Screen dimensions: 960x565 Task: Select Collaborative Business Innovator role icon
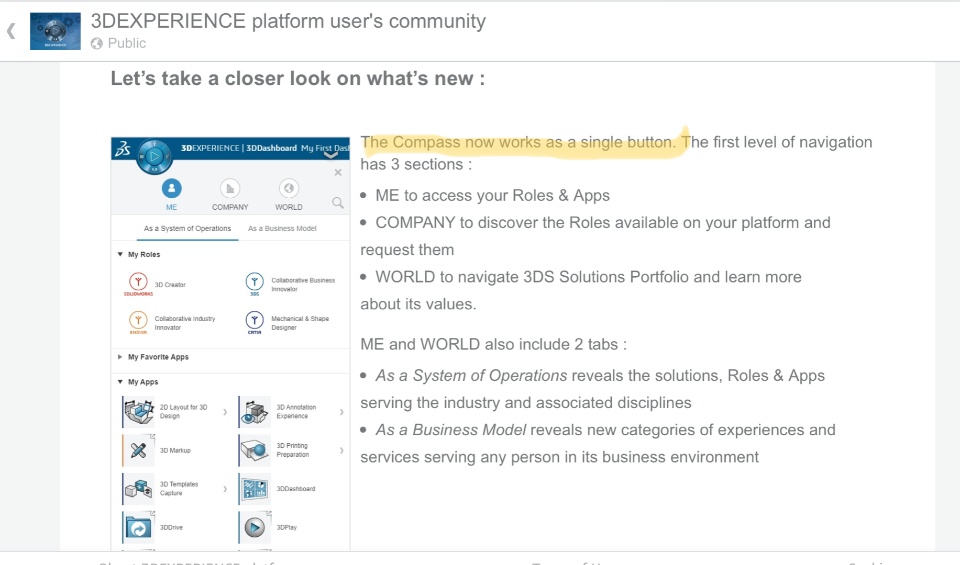(x=255, y=283)
